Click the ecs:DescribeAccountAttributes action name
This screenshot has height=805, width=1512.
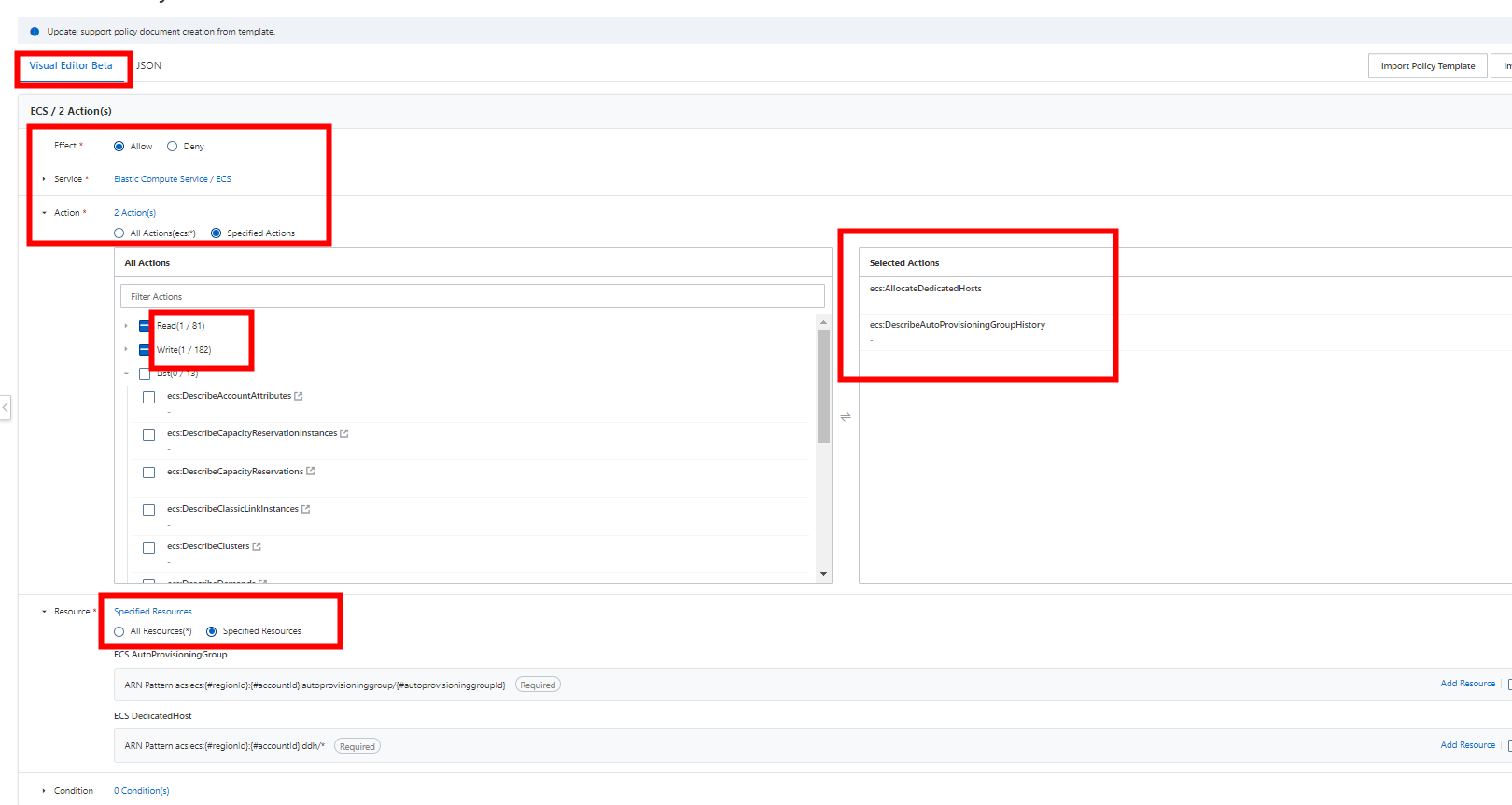click(x=230, y=396)
